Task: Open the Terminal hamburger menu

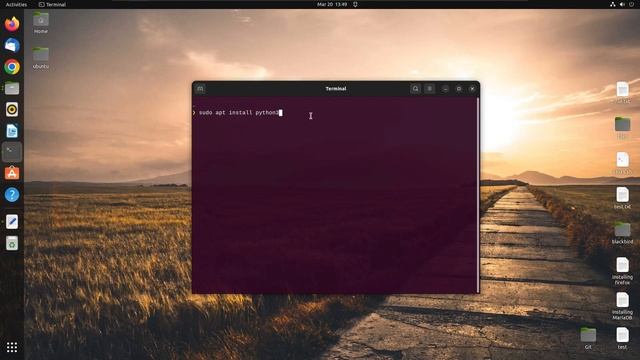Action: tap(429, 89)
